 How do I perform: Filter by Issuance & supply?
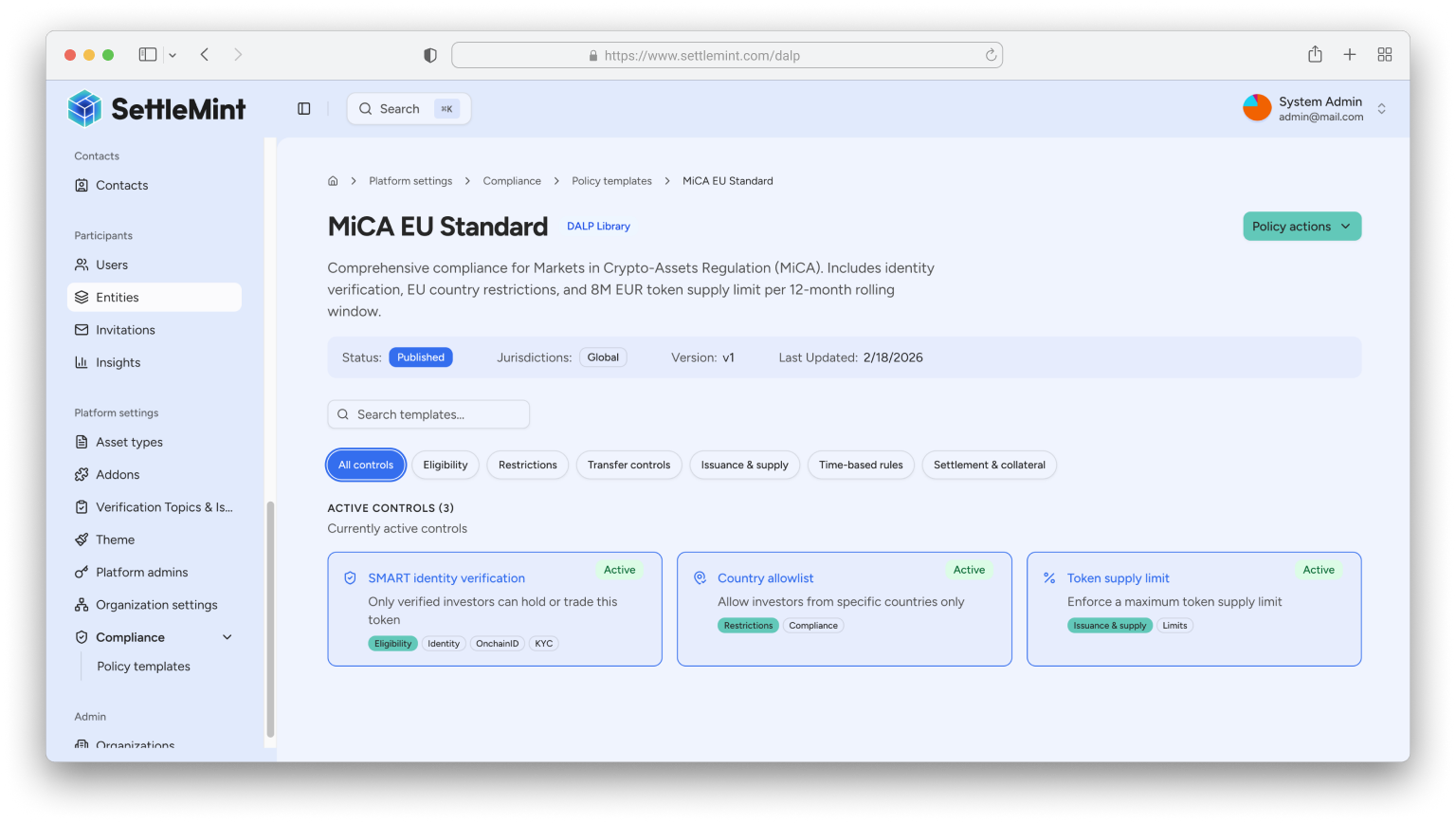(744, 465)
